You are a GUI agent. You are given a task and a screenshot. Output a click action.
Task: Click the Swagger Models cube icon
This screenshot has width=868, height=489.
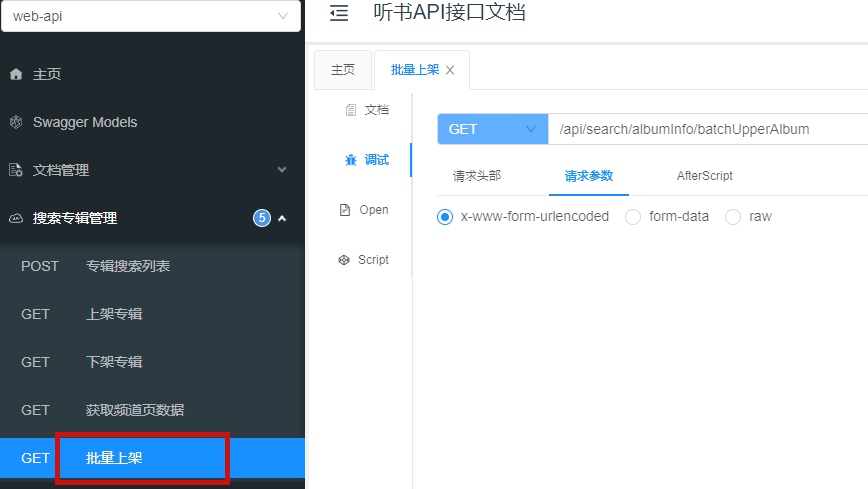pyautogui.click(x=16, y=122)
